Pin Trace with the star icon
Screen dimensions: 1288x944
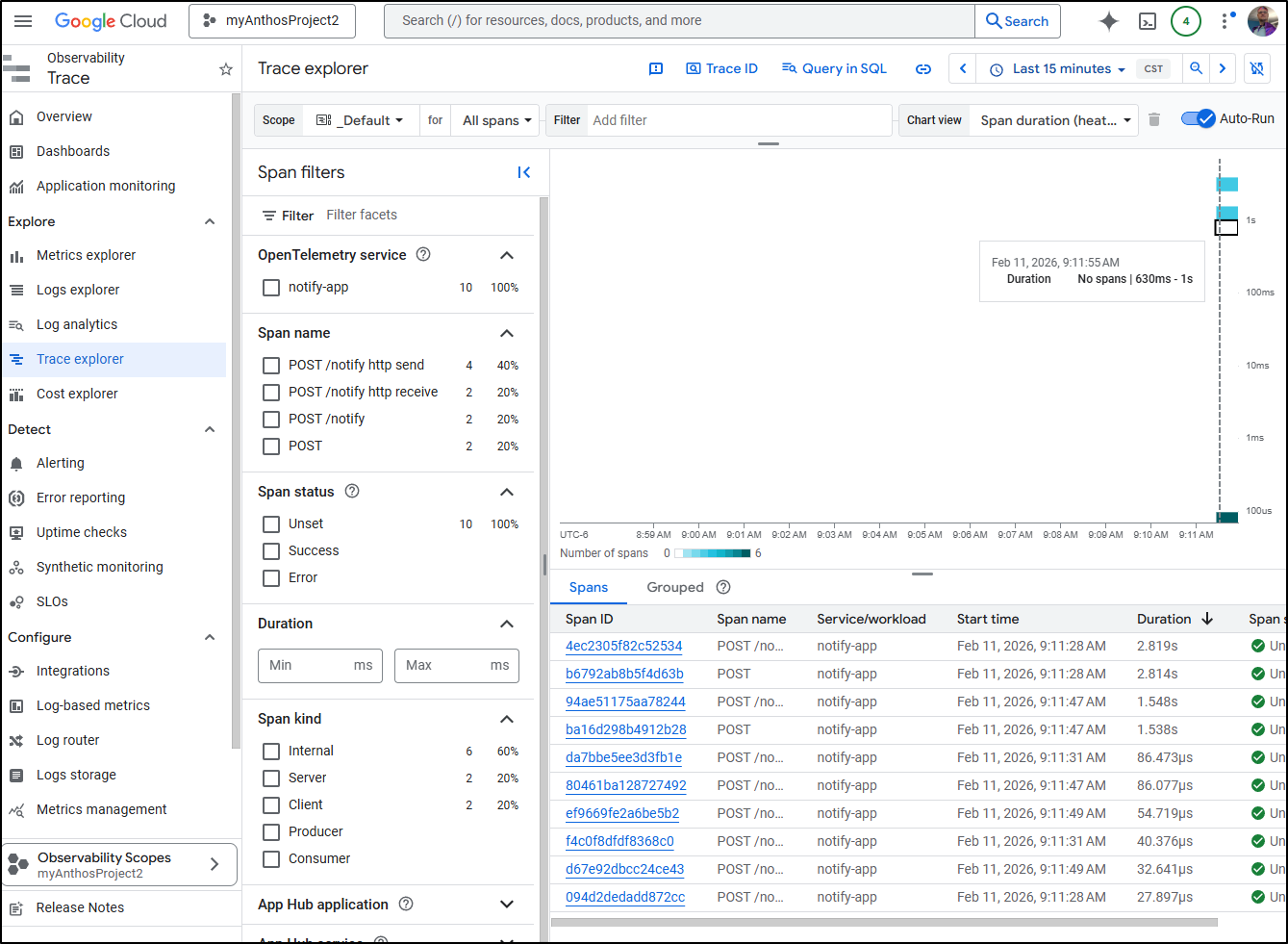[226, 69]
